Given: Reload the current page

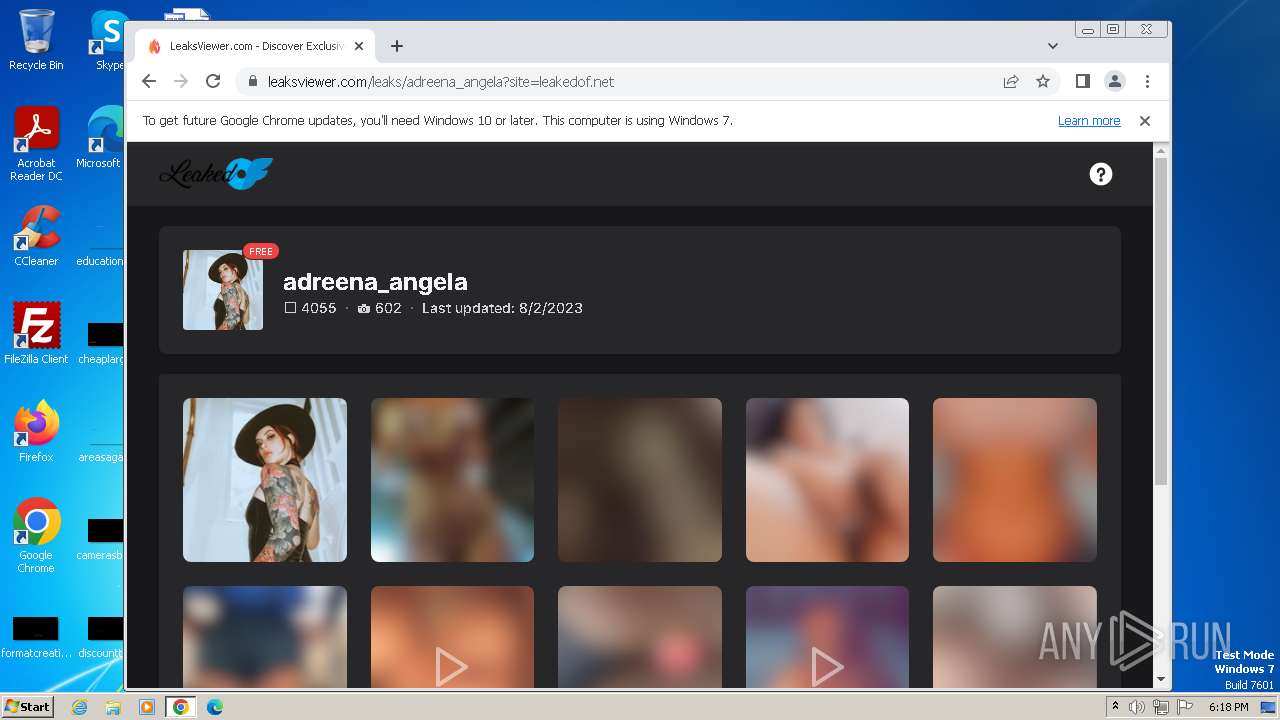Looking at the screenshot, I should (x=213, y=81).
